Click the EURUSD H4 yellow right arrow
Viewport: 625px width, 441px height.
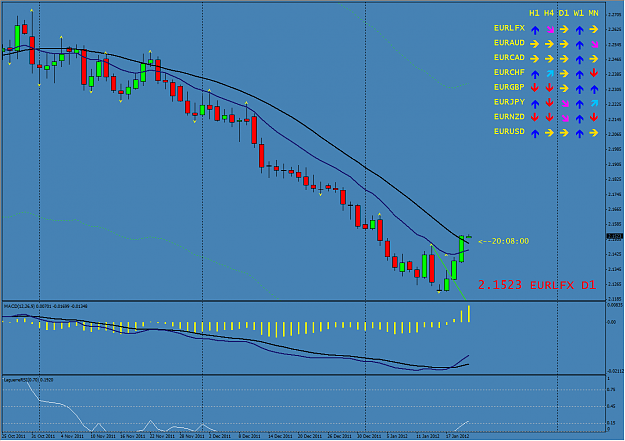(550, 132)
